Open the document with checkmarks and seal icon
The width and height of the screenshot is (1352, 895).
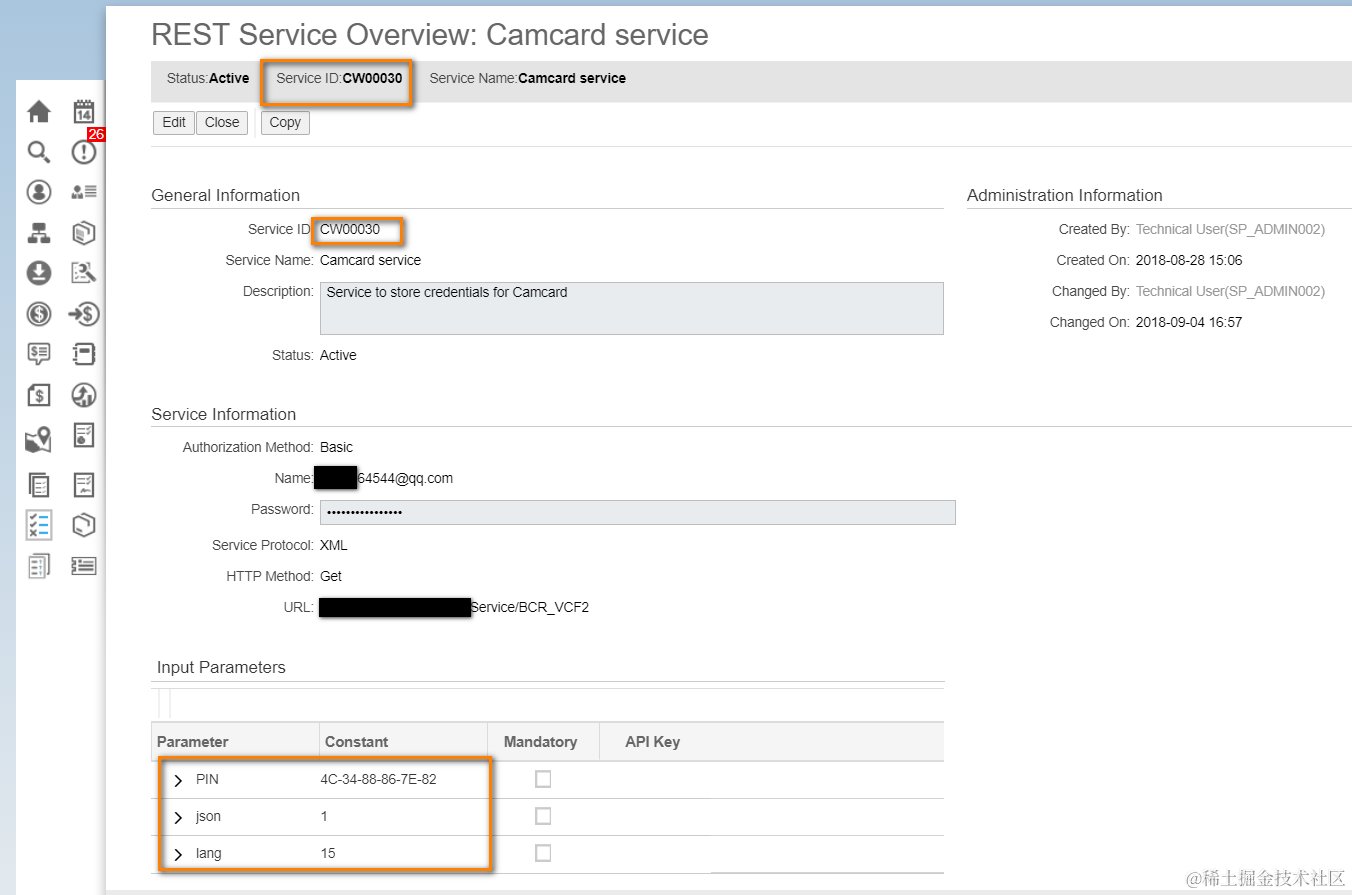point(84,435)
